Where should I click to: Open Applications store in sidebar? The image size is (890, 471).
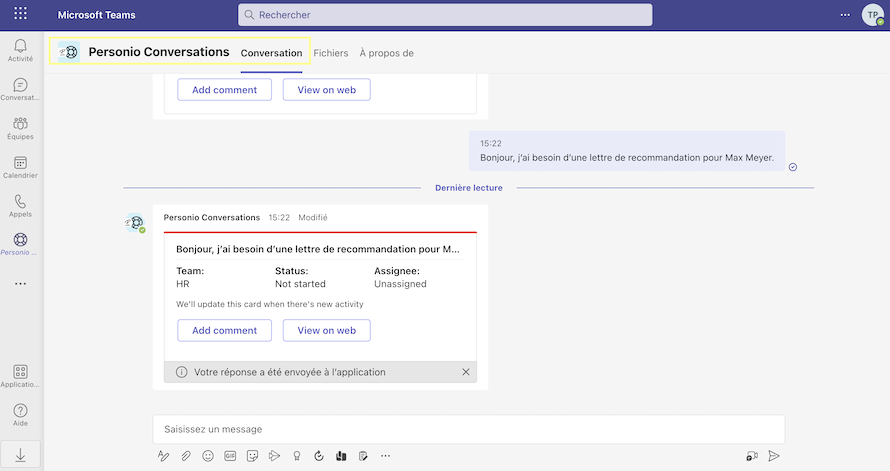(x=20, y=376)
